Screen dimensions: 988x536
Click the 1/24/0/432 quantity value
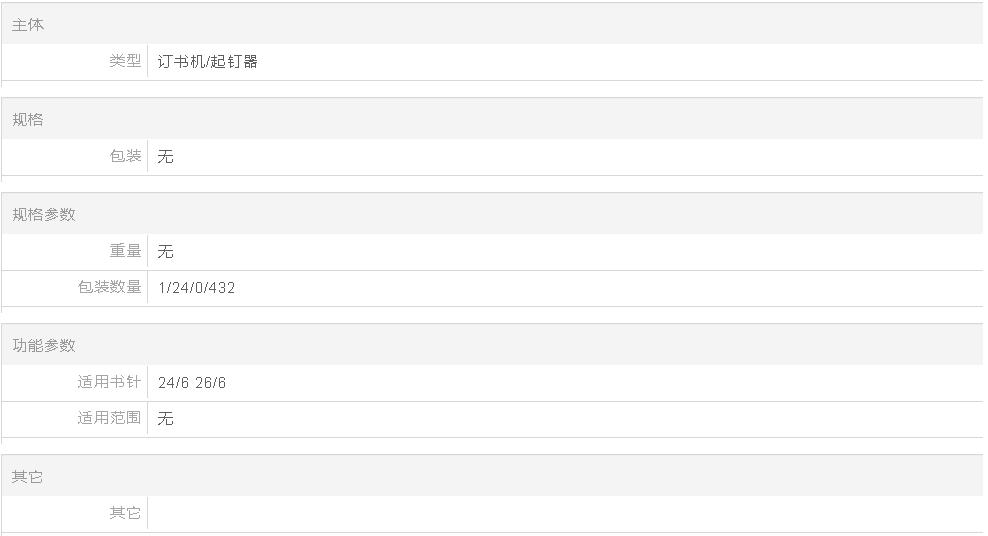197,288
